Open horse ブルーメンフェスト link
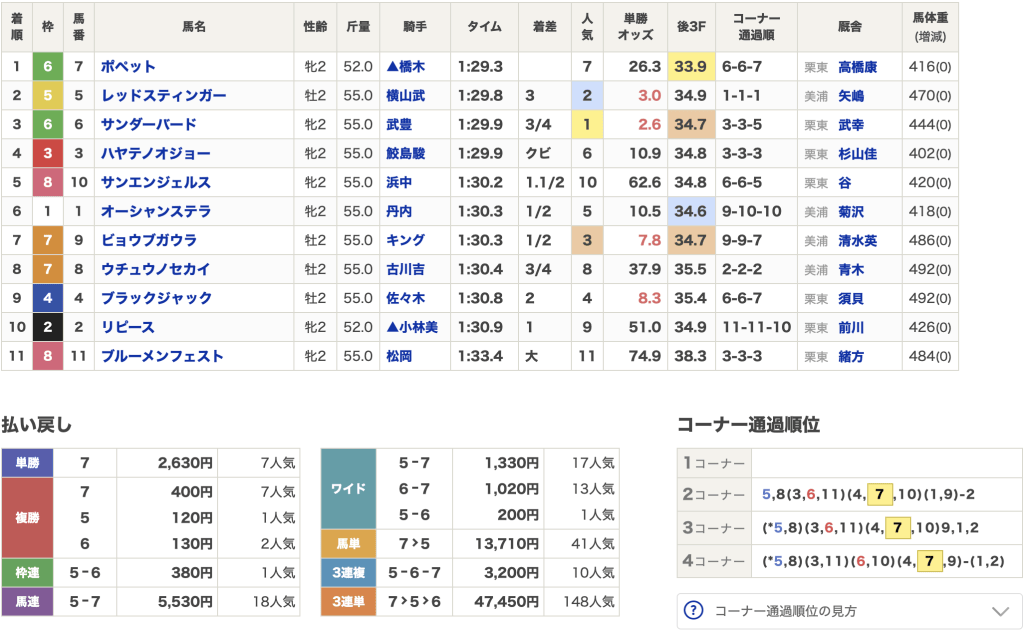Screen dimensions: 1024x634 [162, 356]
